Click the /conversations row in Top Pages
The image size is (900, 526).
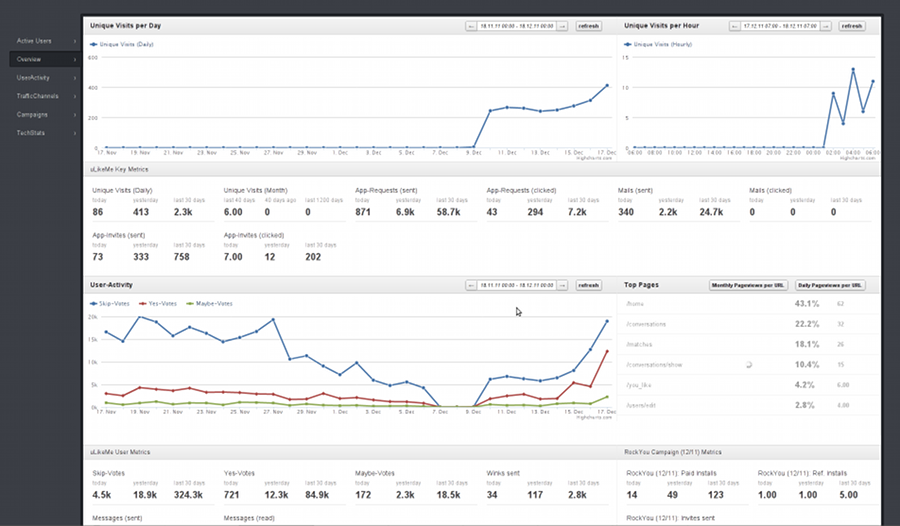(x=748, y=324)
